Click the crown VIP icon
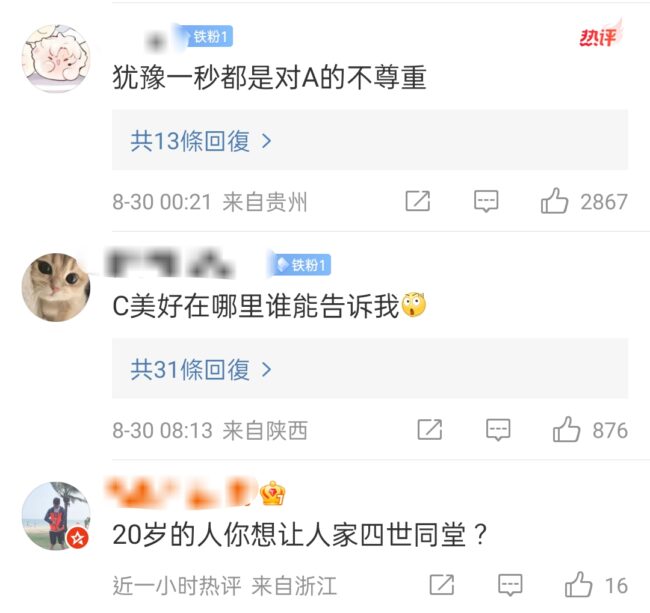 [272, 493]
